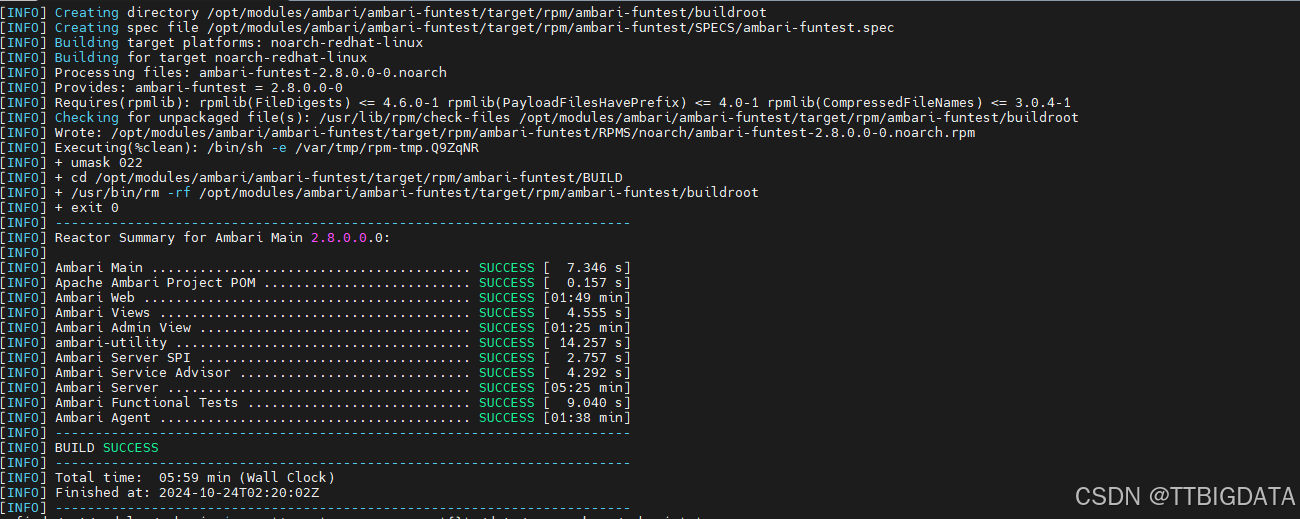Viewport: 1300px width, 519px height.
Task: Click the 'BUILD SUCCESS' text
Action: coord(106,448)
